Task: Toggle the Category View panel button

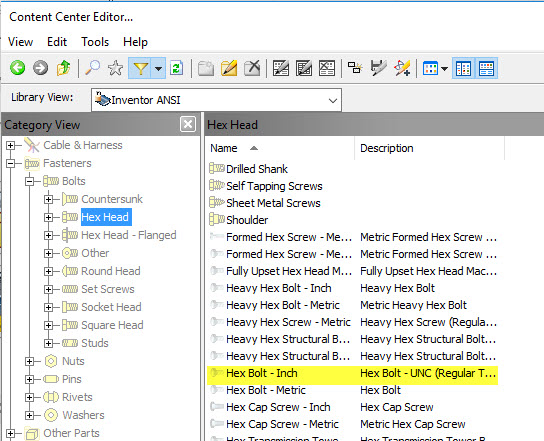Action: [464, 68]
